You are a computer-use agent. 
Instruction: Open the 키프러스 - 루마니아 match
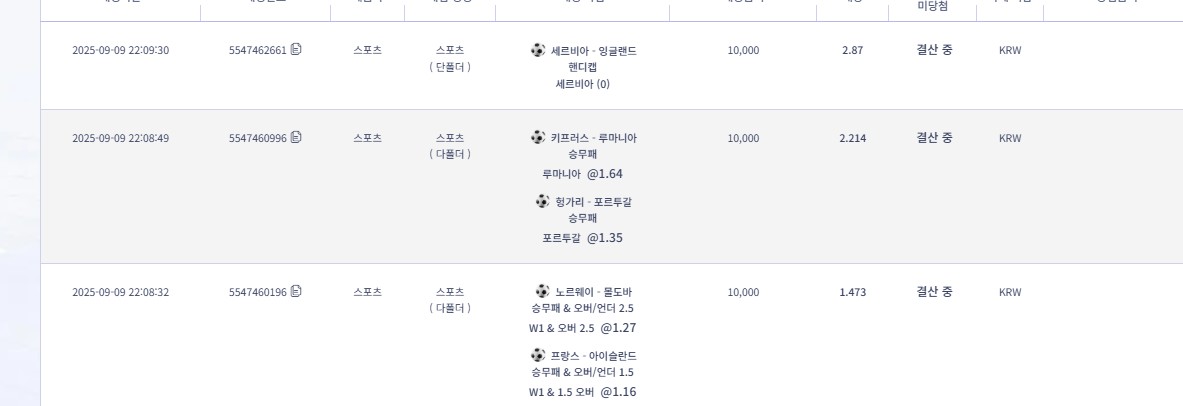[x=593, y=138]
